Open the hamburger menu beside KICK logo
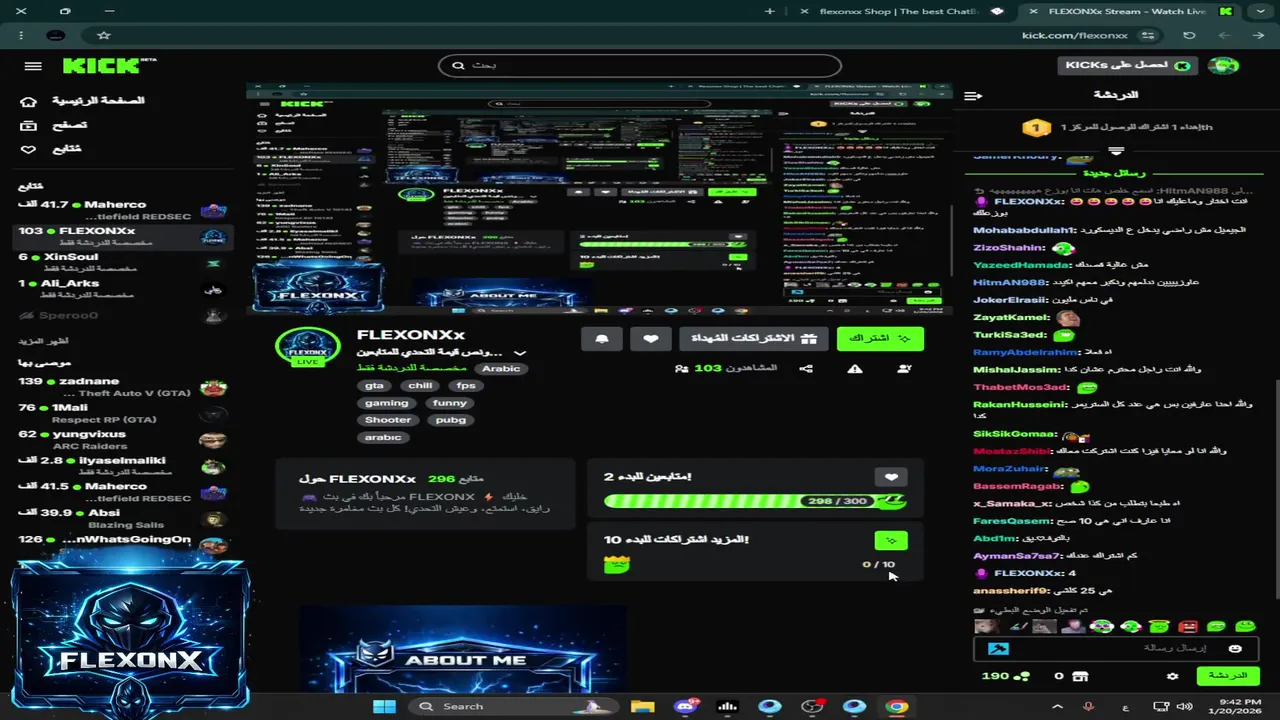1280x720 pixels. [33, 66]
